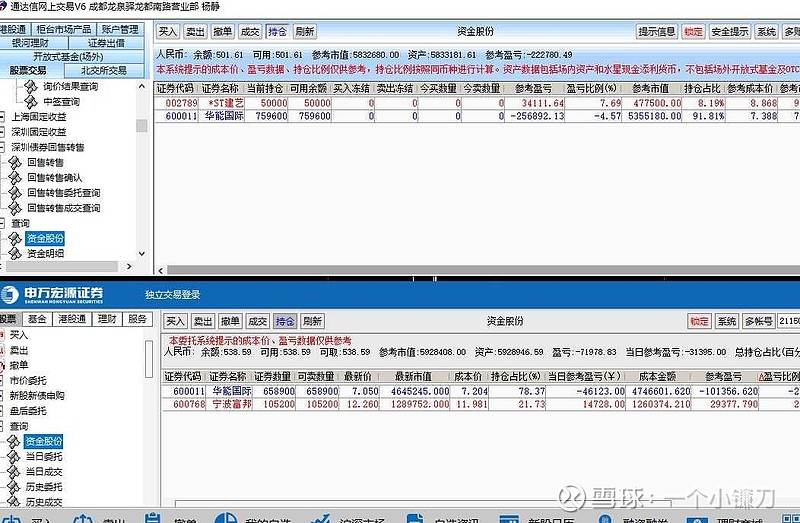Image resolution: width=800 pixels, height=523 pixels.
Task: Open the 证券出借 tab
Action: coord(106,43)
